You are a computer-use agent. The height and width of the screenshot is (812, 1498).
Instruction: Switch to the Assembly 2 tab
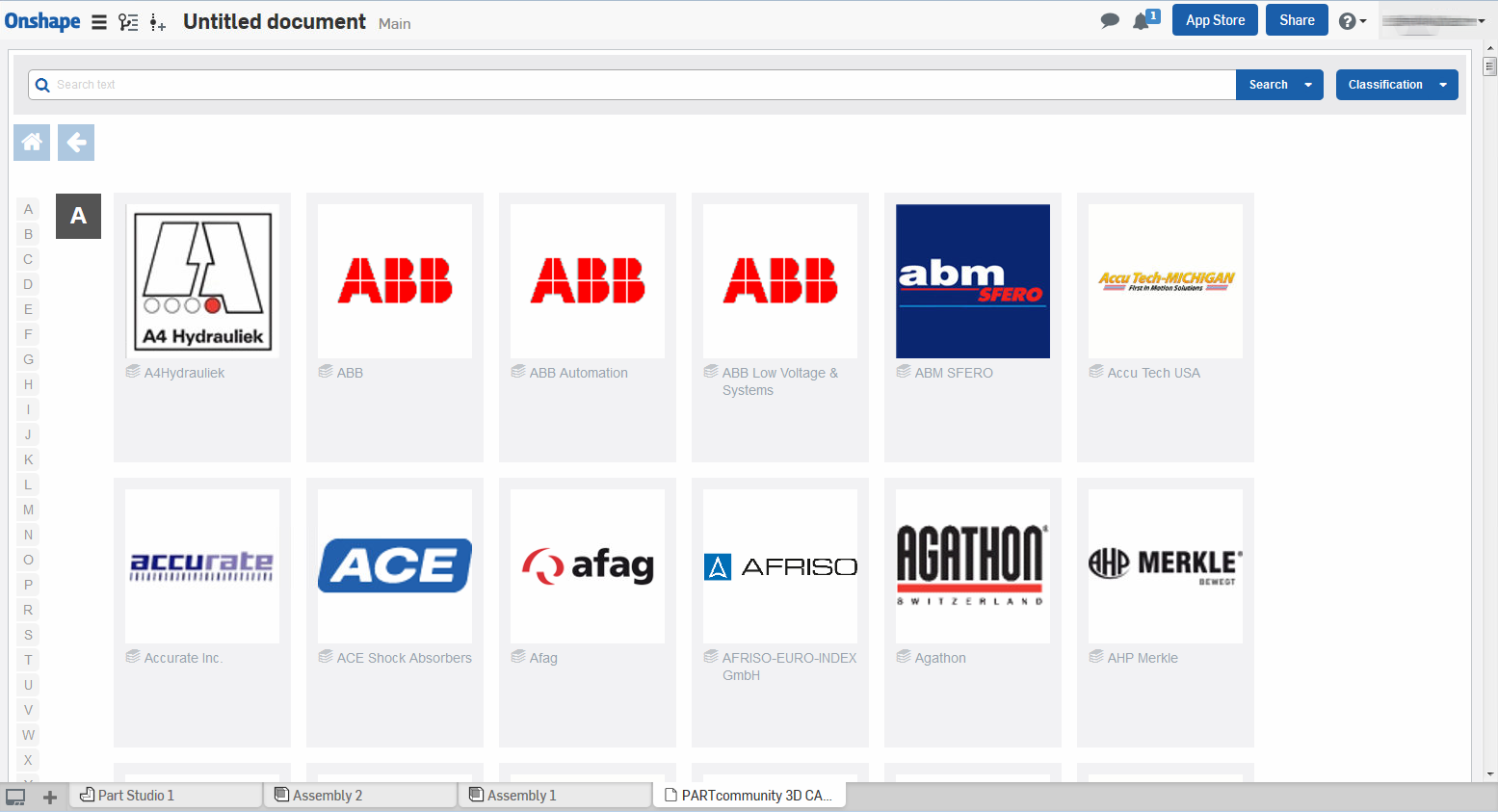point(360,795)
